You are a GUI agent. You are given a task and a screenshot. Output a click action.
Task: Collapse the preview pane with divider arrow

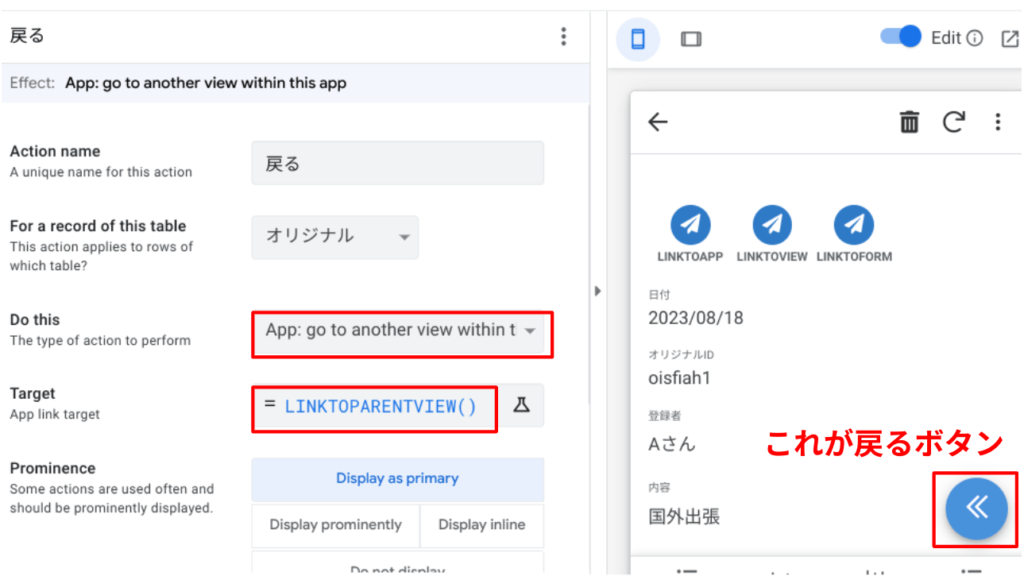tap(598, 291)
